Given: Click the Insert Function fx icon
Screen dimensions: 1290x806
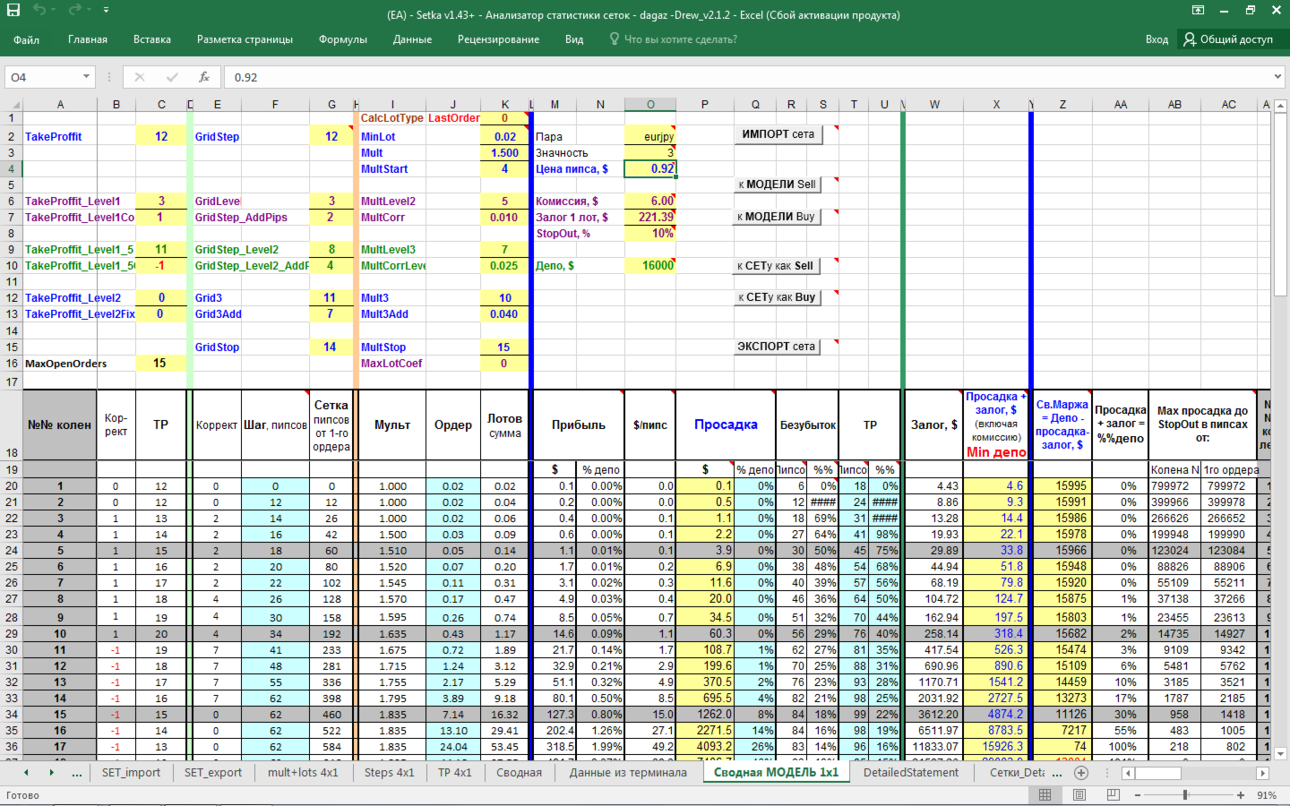Looking at the screenshot, I should (x=204, y=77).
